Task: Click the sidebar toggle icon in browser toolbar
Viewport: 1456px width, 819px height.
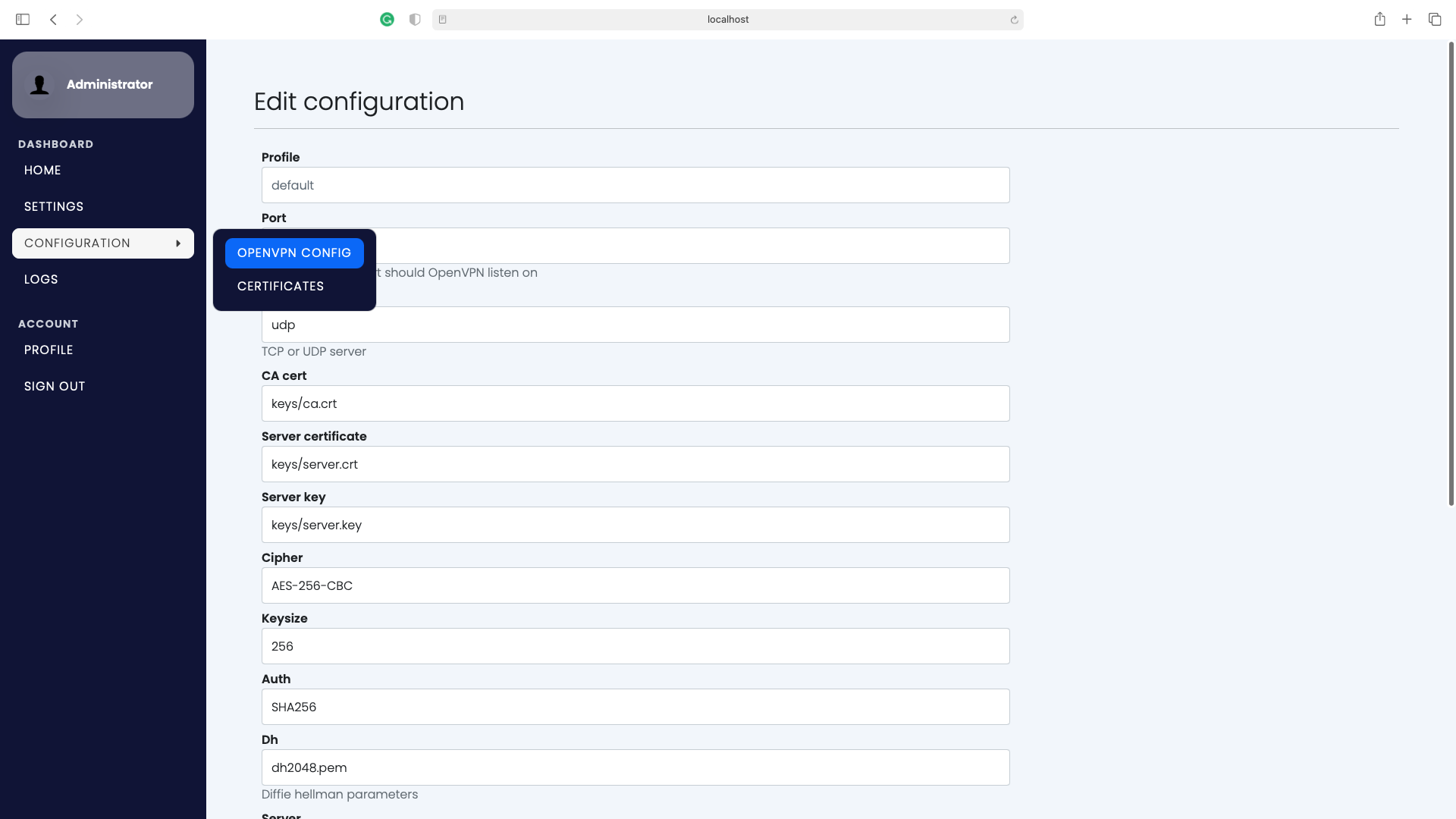Action: pos(23,20)
